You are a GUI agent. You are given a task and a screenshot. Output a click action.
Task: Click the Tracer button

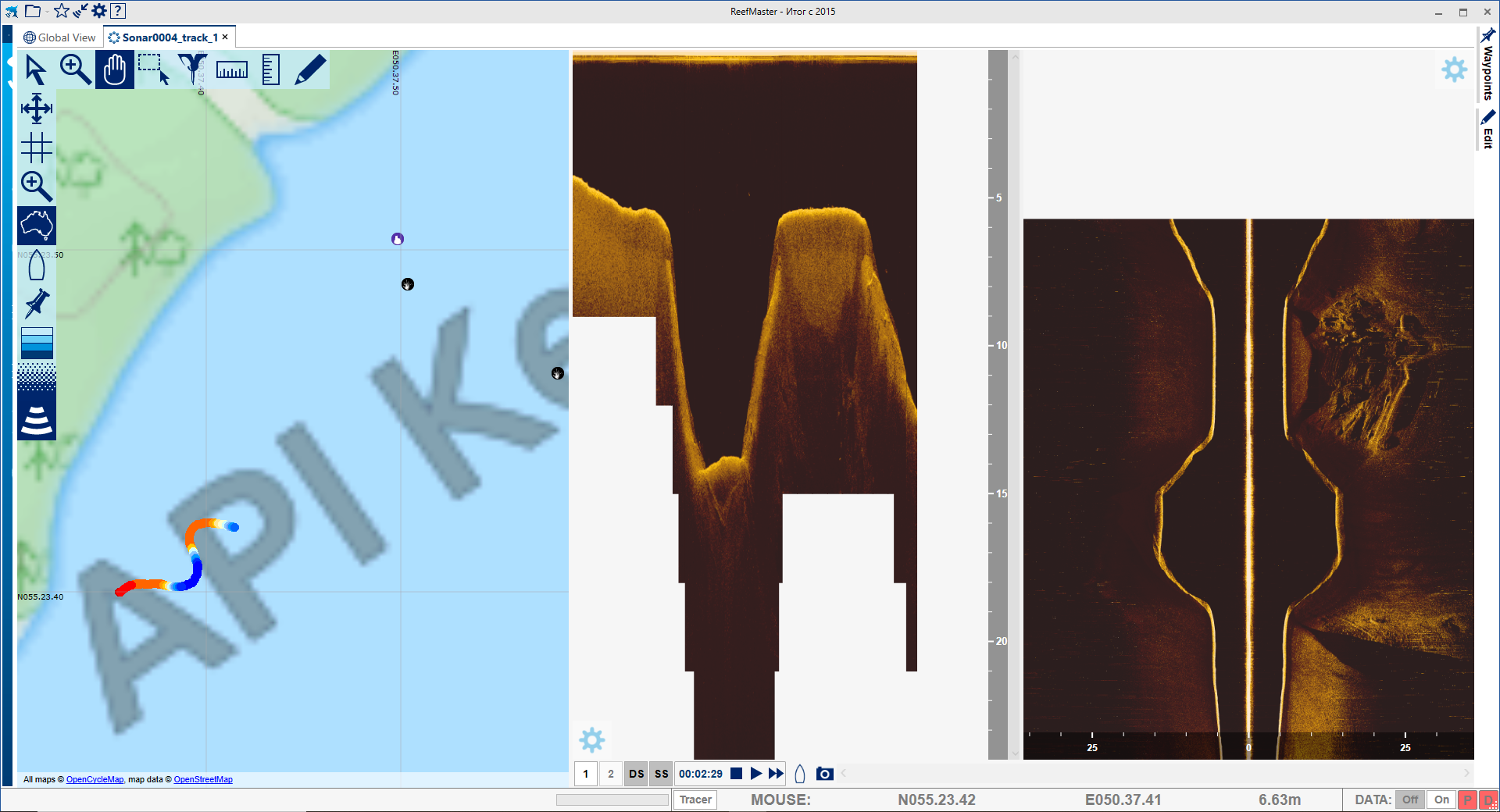(695, 800)
